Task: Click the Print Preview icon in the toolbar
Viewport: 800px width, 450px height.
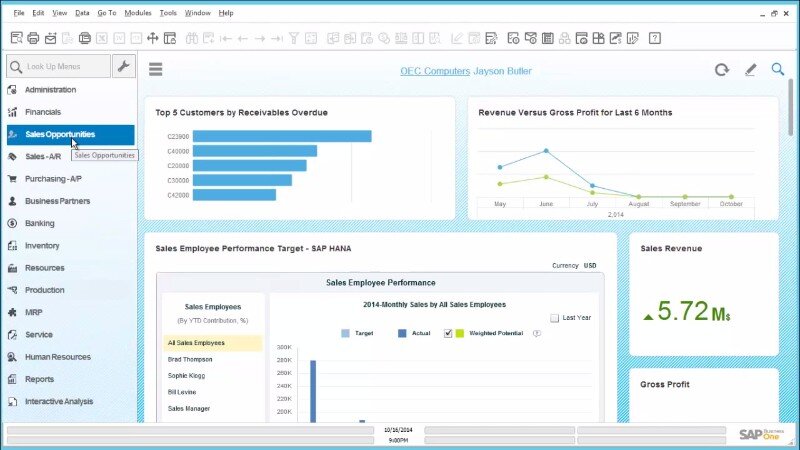Action: click(16, 38)
